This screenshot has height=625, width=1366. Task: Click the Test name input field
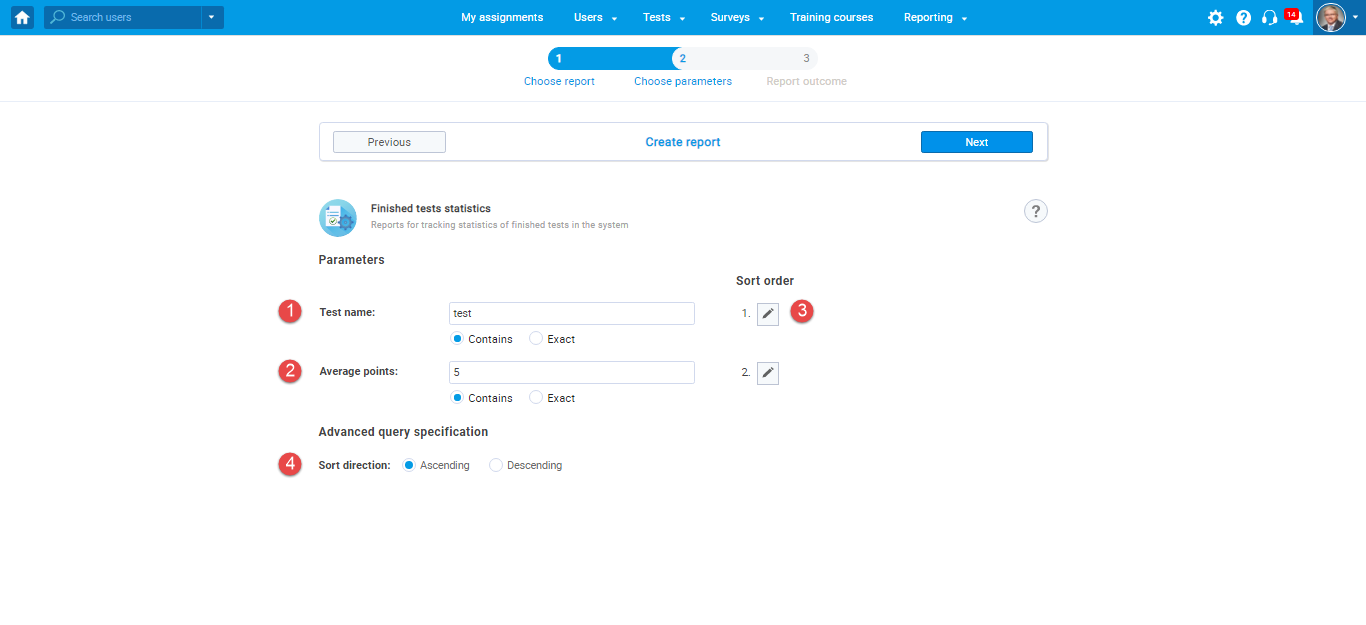571,313
